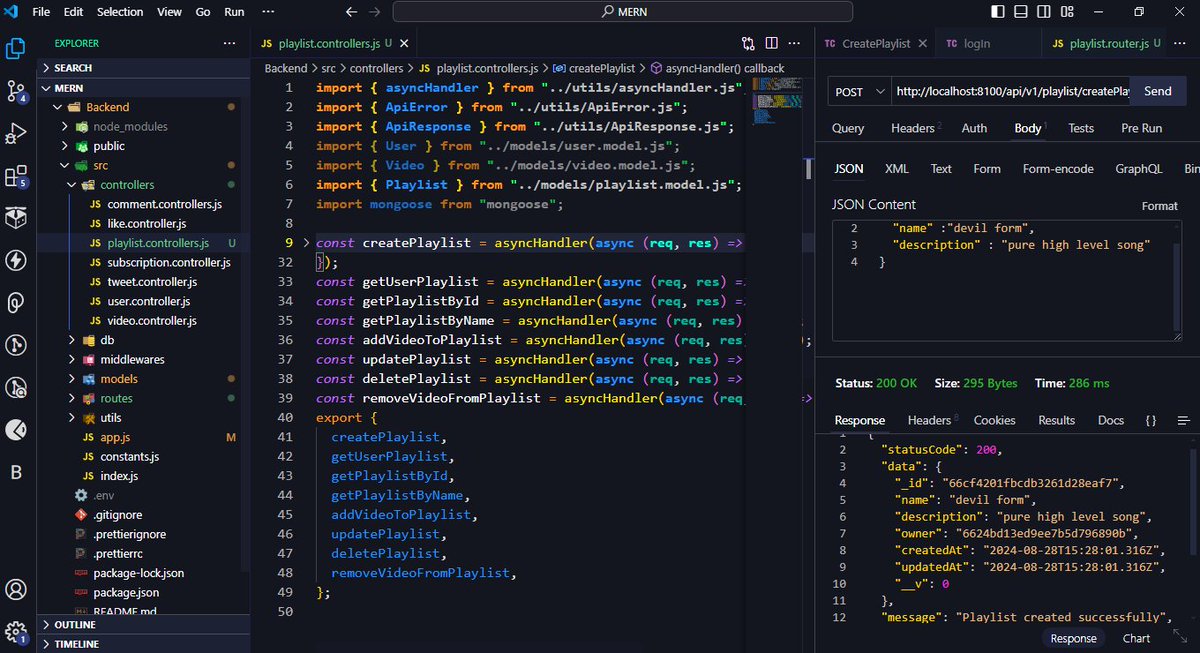Split the editor to the right
The height and width of the screenshot is (653, 1200).
pos(771,44)
